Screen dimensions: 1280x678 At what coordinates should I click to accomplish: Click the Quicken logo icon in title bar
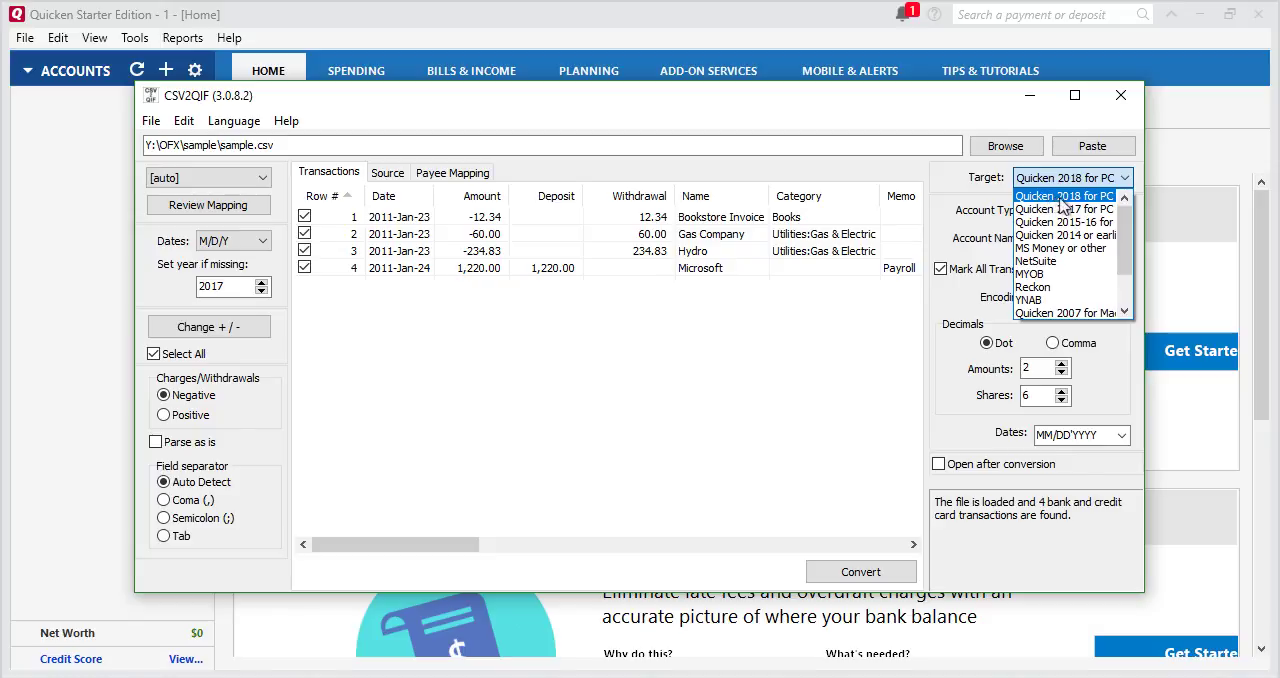click(x=16, y=14)
